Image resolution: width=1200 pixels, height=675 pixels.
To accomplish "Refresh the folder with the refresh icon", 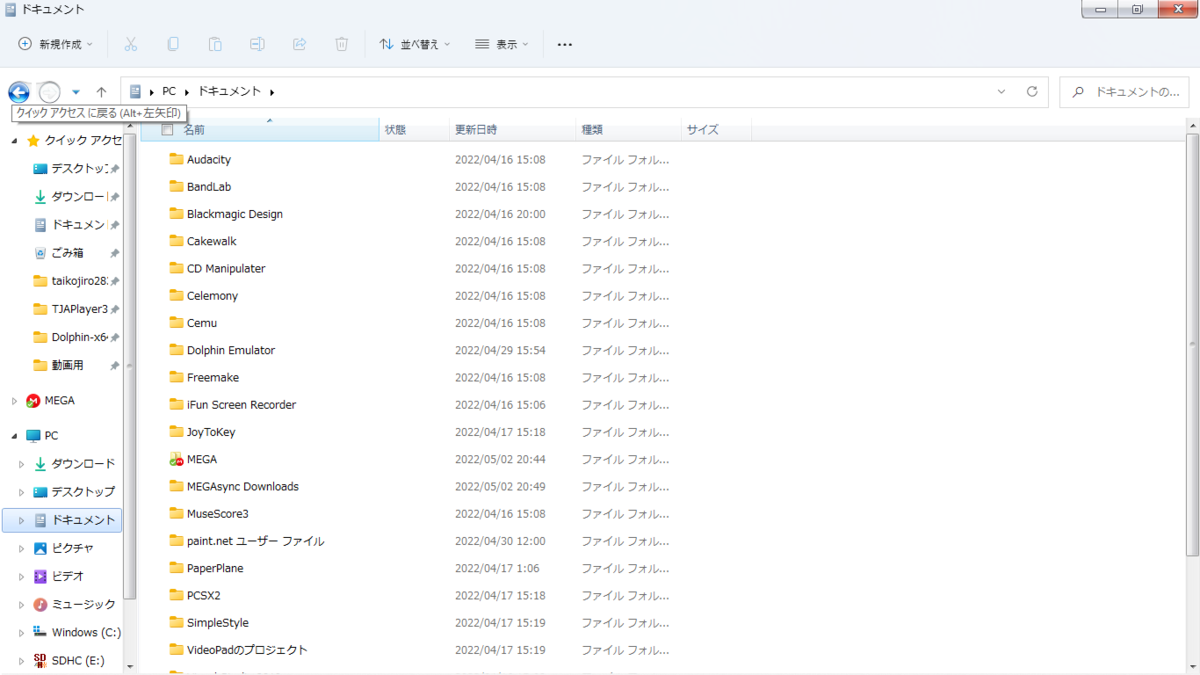I will [1032, 91].
